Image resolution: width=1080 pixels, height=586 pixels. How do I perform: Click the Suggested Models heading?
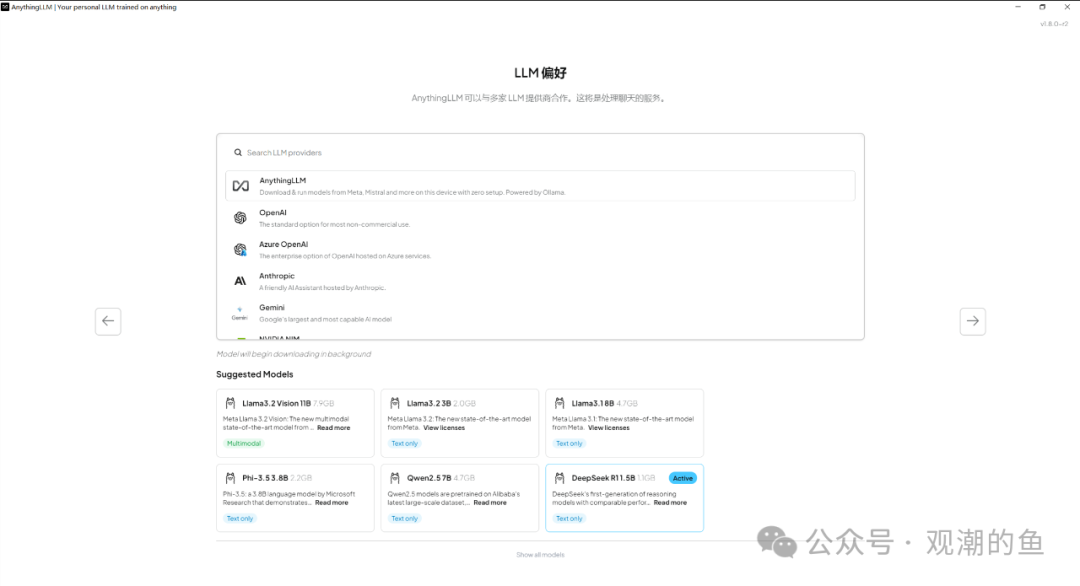(x=255, y=374)
